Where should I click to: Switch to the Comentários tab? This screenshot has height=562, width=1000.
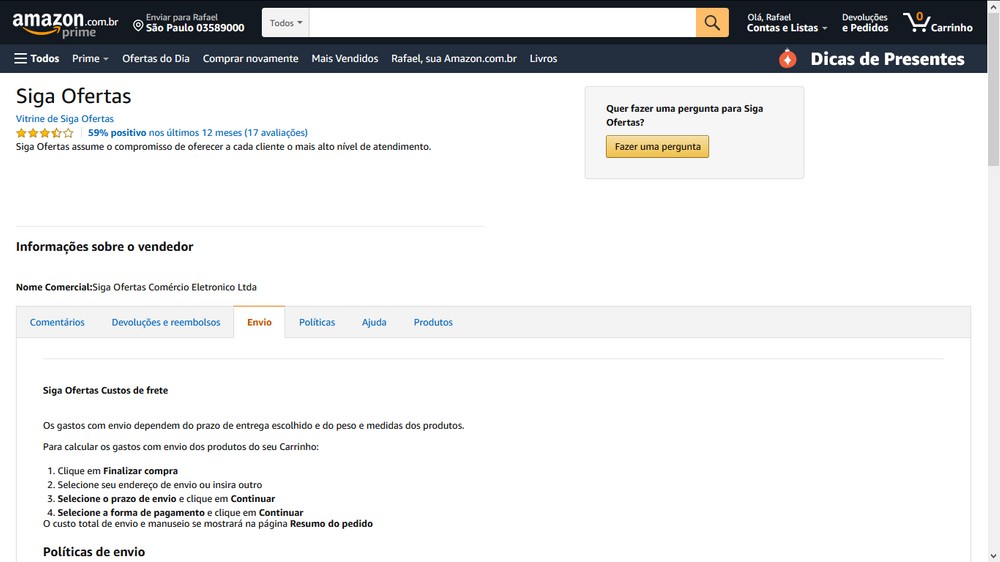[x=57, y=323]
